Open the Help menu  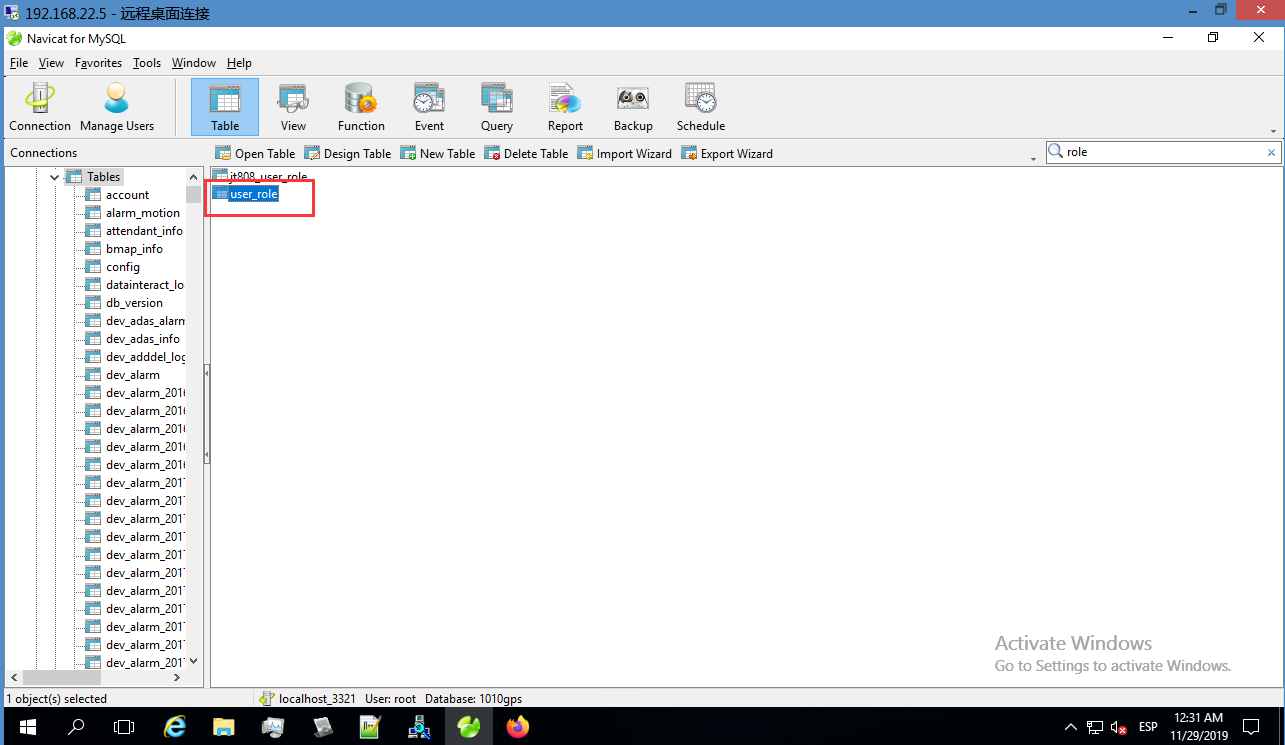coord(239,63)
